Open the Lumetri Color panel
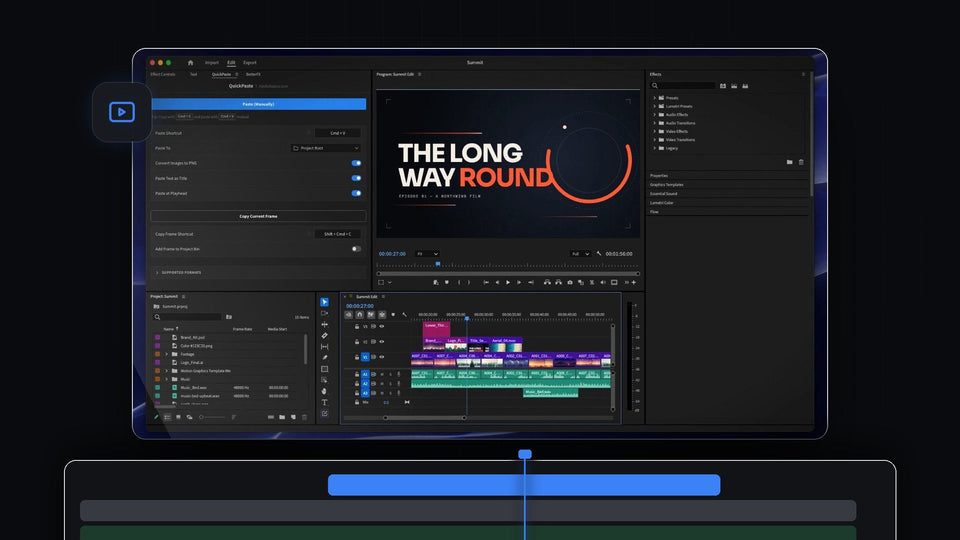The image size is (960, 540). (x=662, y=203)
